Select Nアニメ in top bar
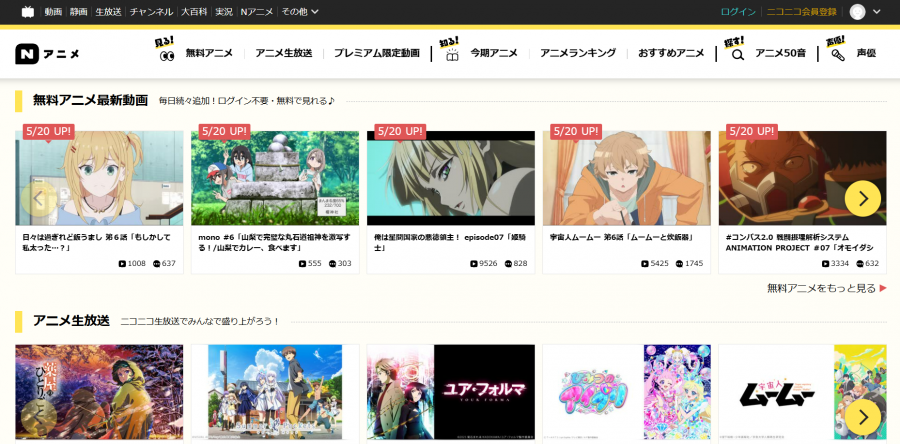 [x=257, y=11]
